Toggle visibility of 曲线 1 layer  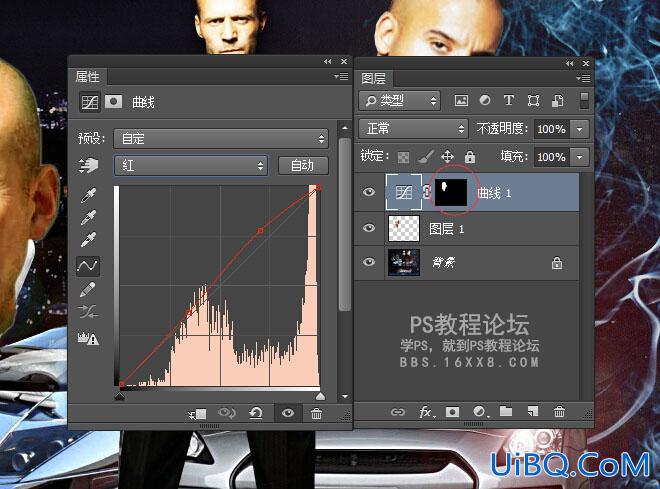pos(369,192)
